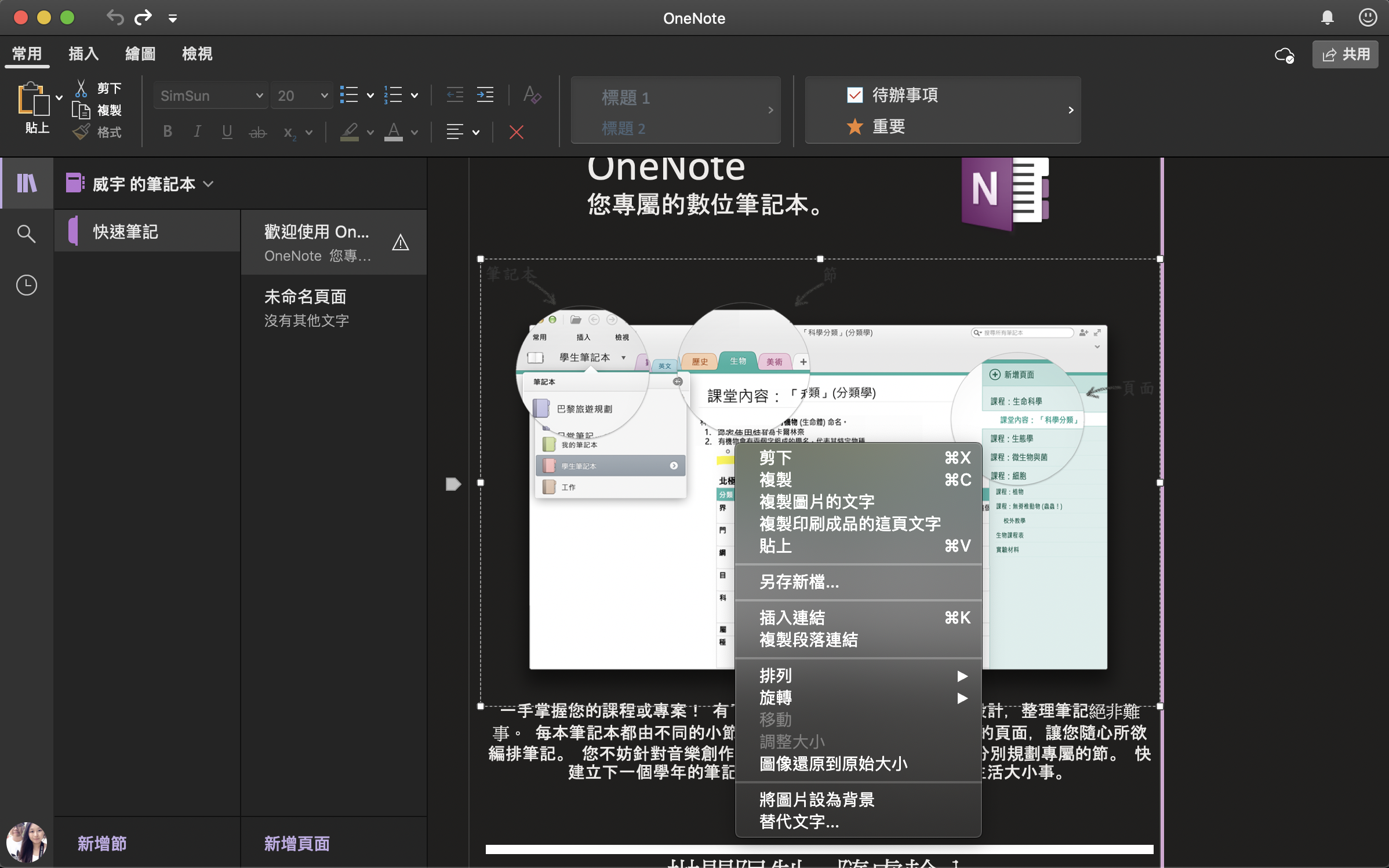Screen dimensions: 1389x868
Task: Open the notifications bell
Action: 1327,18
